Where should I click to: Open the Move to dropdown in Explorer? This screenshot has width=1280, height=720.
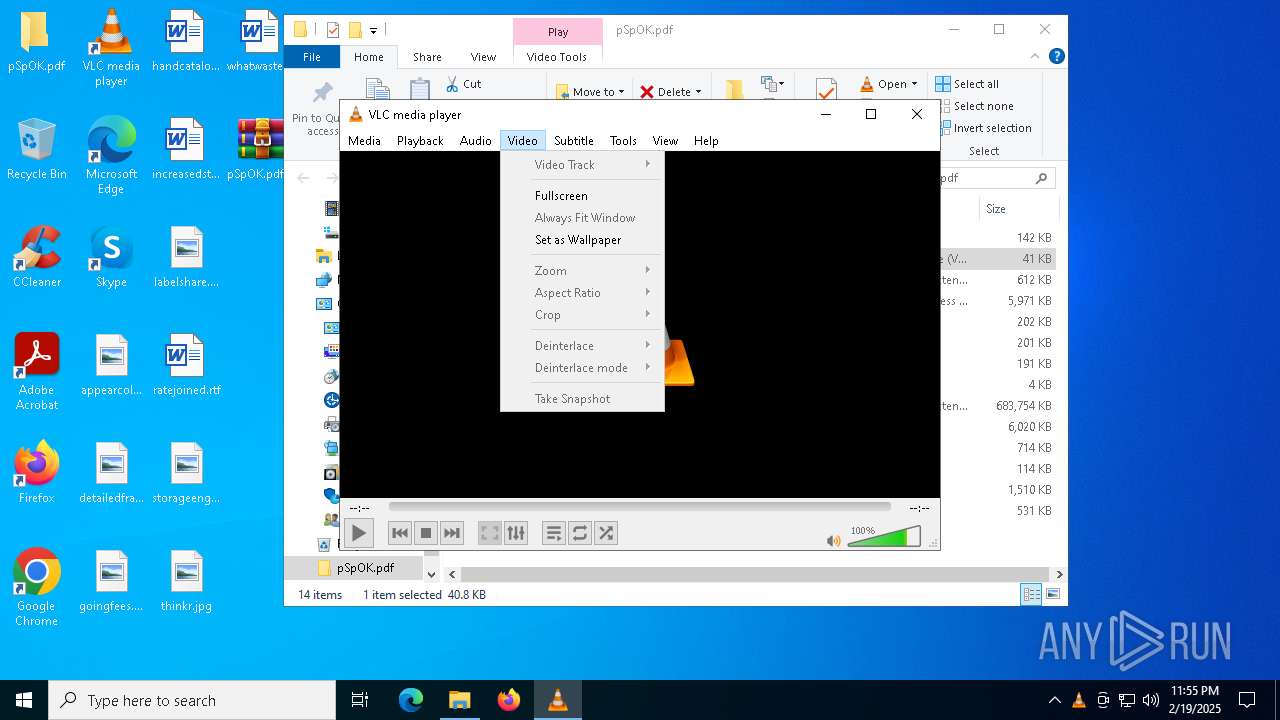pyautogui.click(x=591, y=92)
